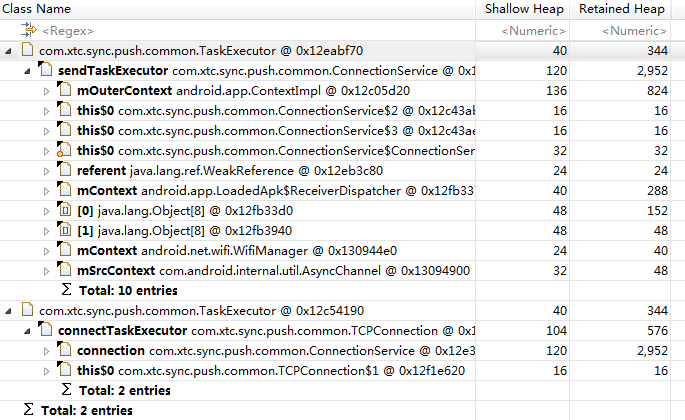Click the WifiManager mContext object icon
685x420 pixels.
pyautogui.click(x=65, y=251)
